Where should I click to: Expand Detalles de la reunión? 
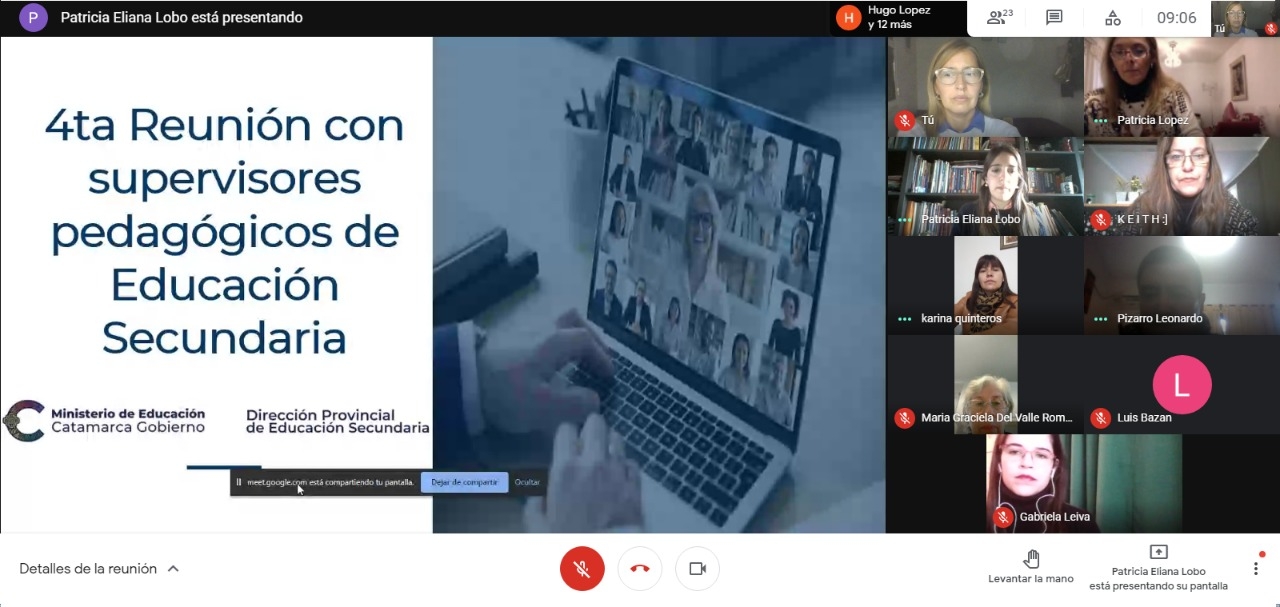click(99, 568)
